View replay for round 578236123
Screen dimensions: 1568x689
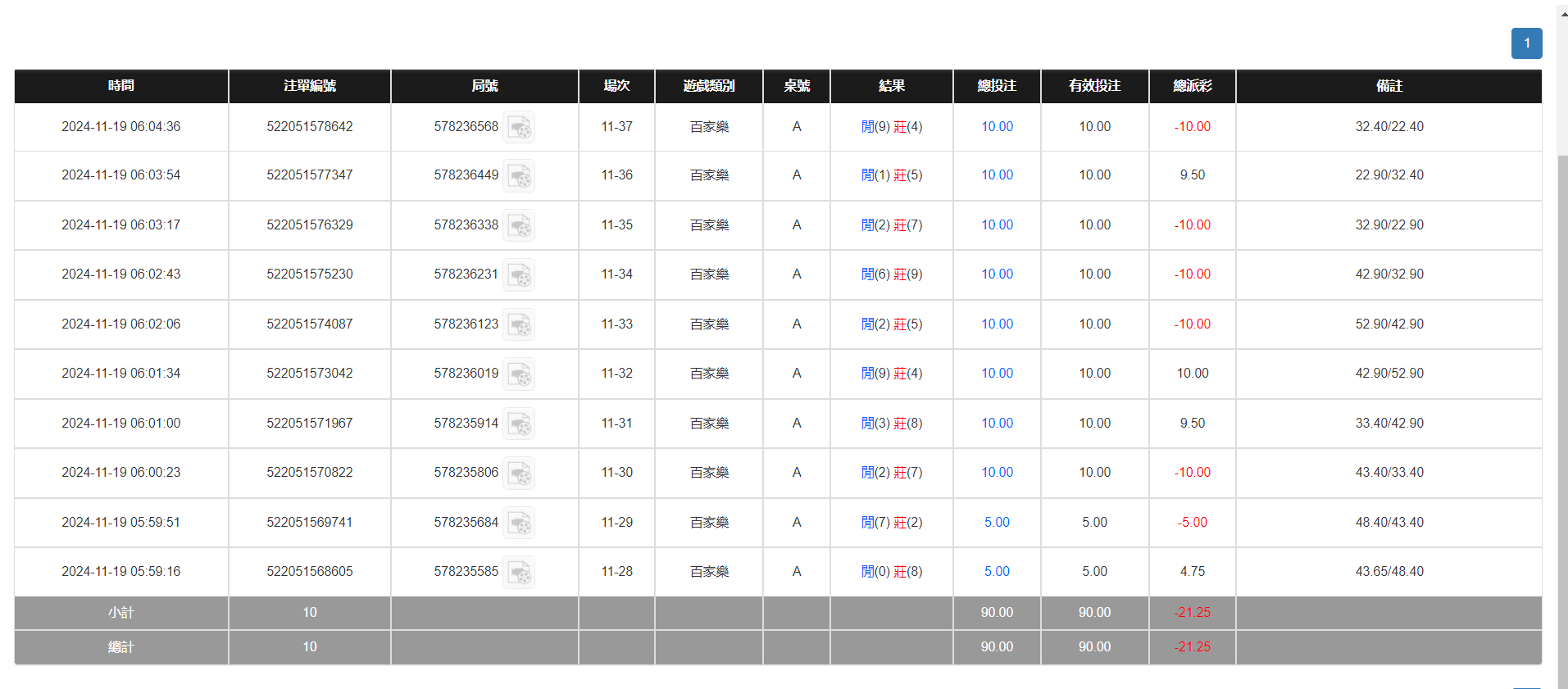point(519,324)
